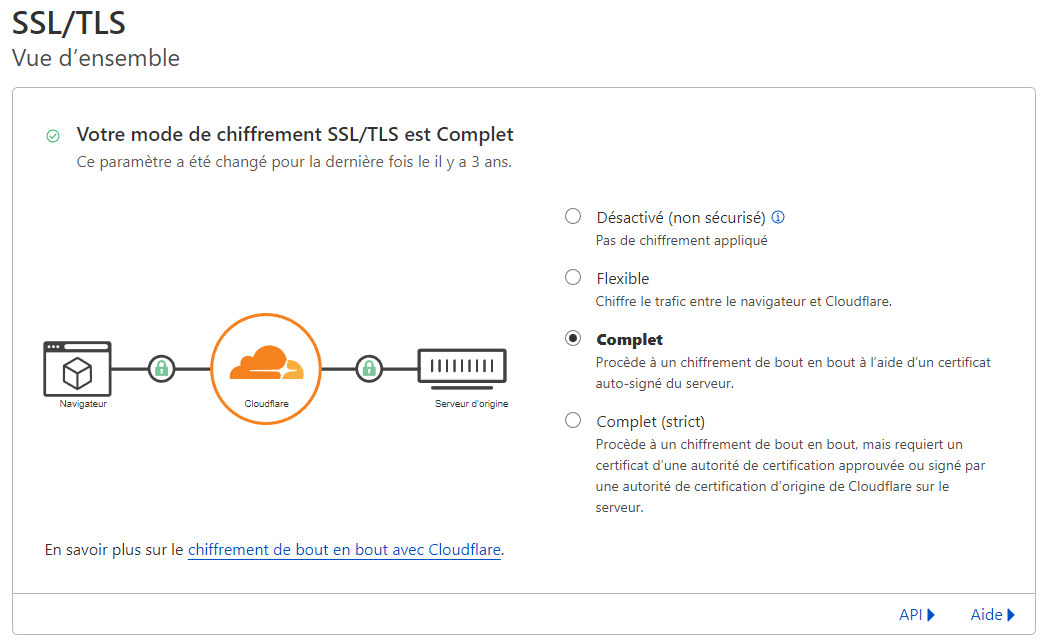
Task: Select the Désactivé (non sécurisé) radio button
Action: pyautogui.click(x=573, y=216)
